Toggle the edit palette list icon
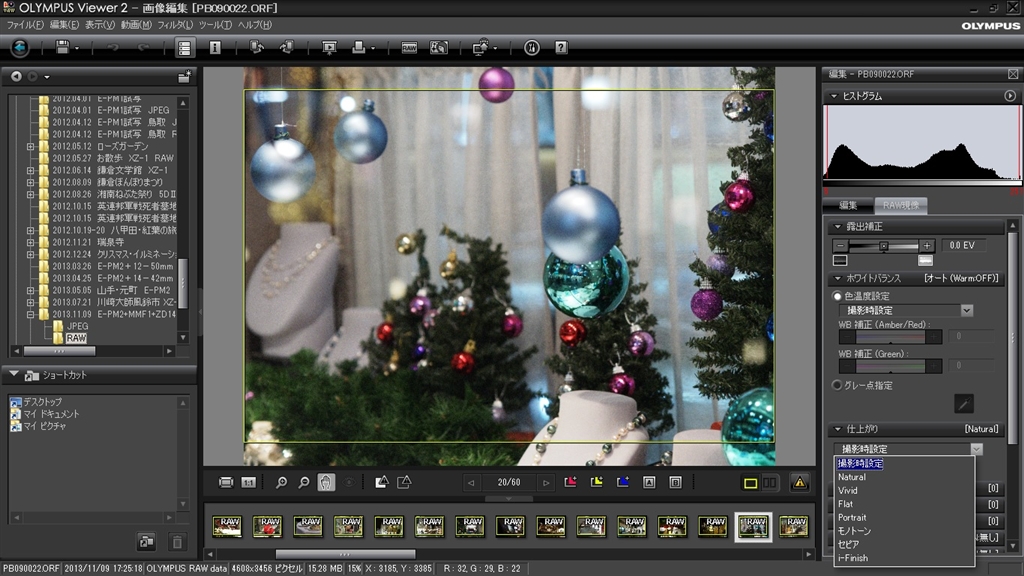The width and height of the screenshot is (1024, 576). click(184, 48)
